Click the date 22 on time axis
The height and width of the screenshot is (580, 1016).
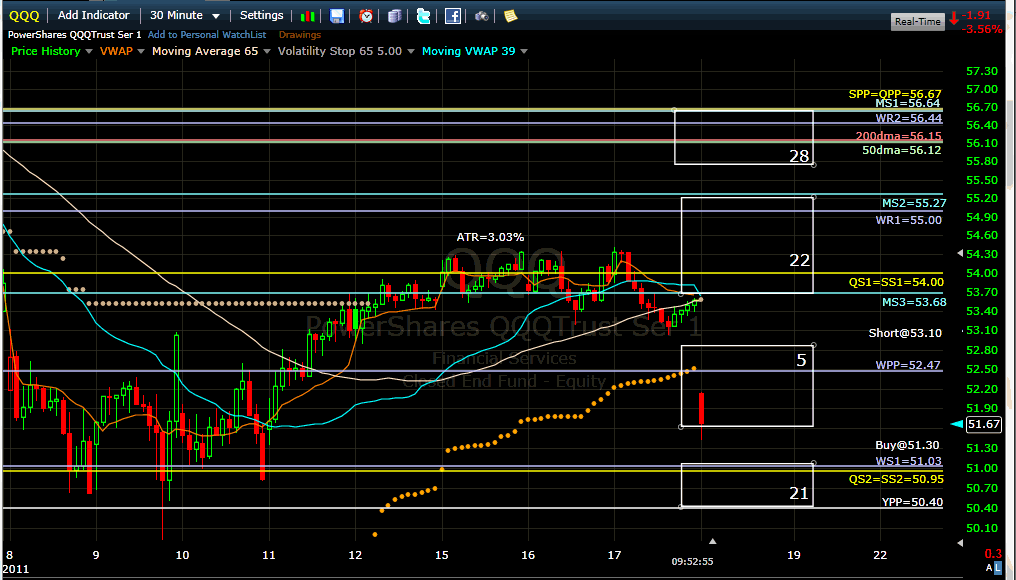tap(880, 555)
